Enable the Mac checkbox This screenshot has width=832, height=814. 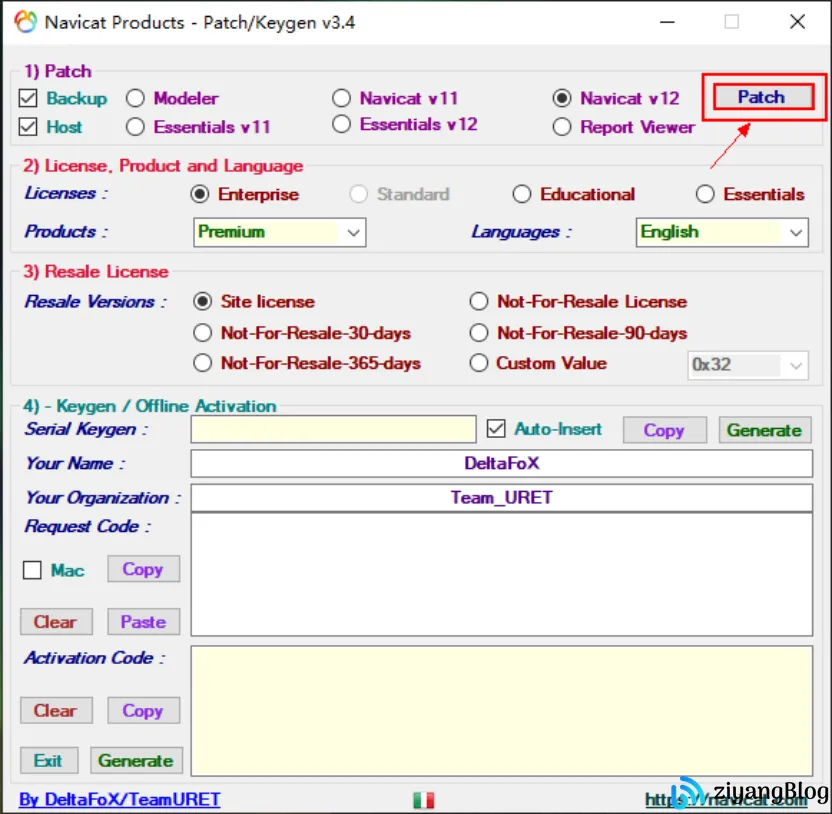click(x=33, y=570)
